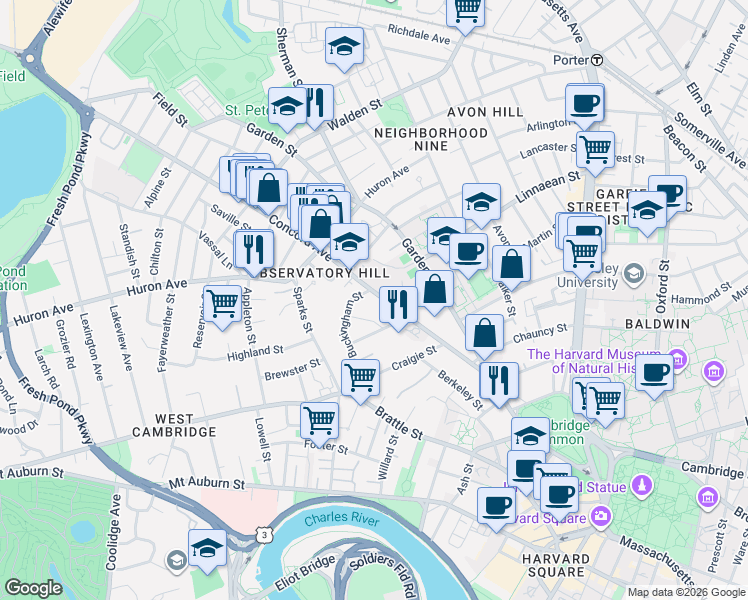Select the school marker near Route 3 shield
Viewport: 748px width, 600px height.
pos(207,549)
